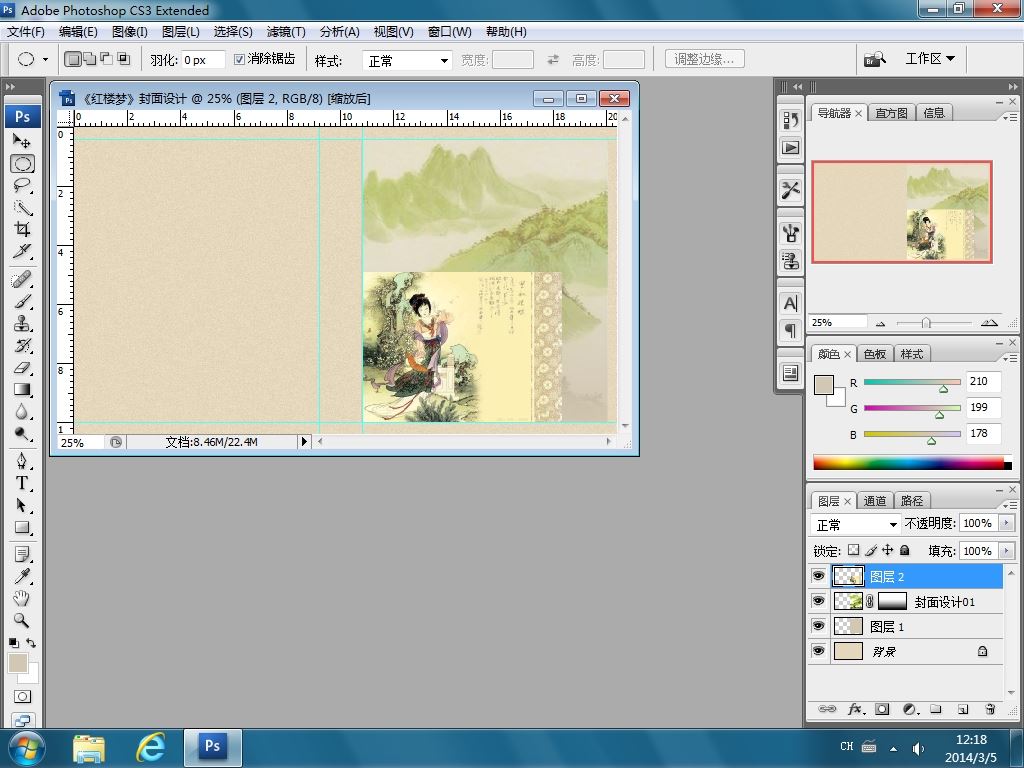Select the 图层 1 layer row

click(905, 626)
